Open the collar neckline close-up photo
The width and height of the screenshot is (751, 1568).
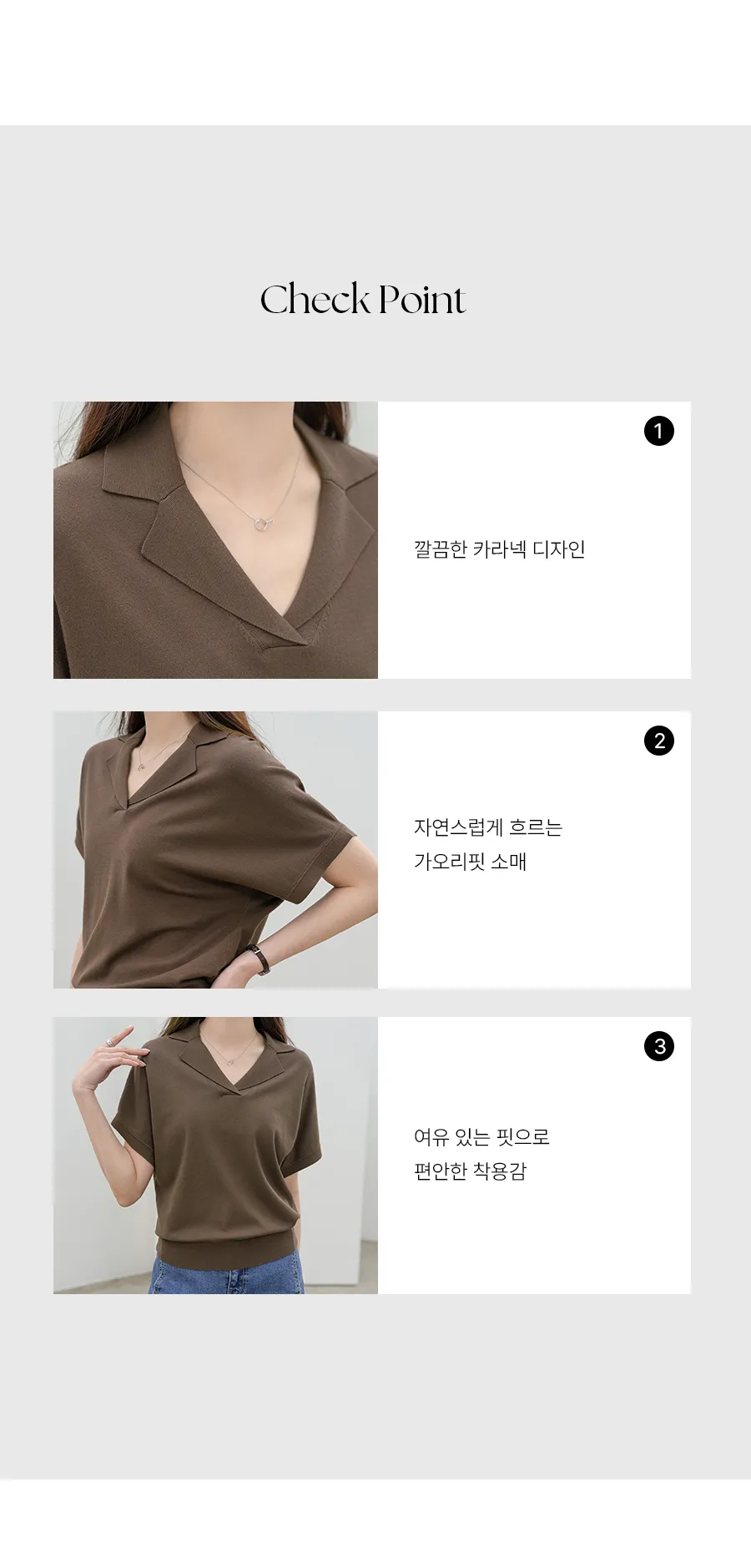click(x=215, y=540)
